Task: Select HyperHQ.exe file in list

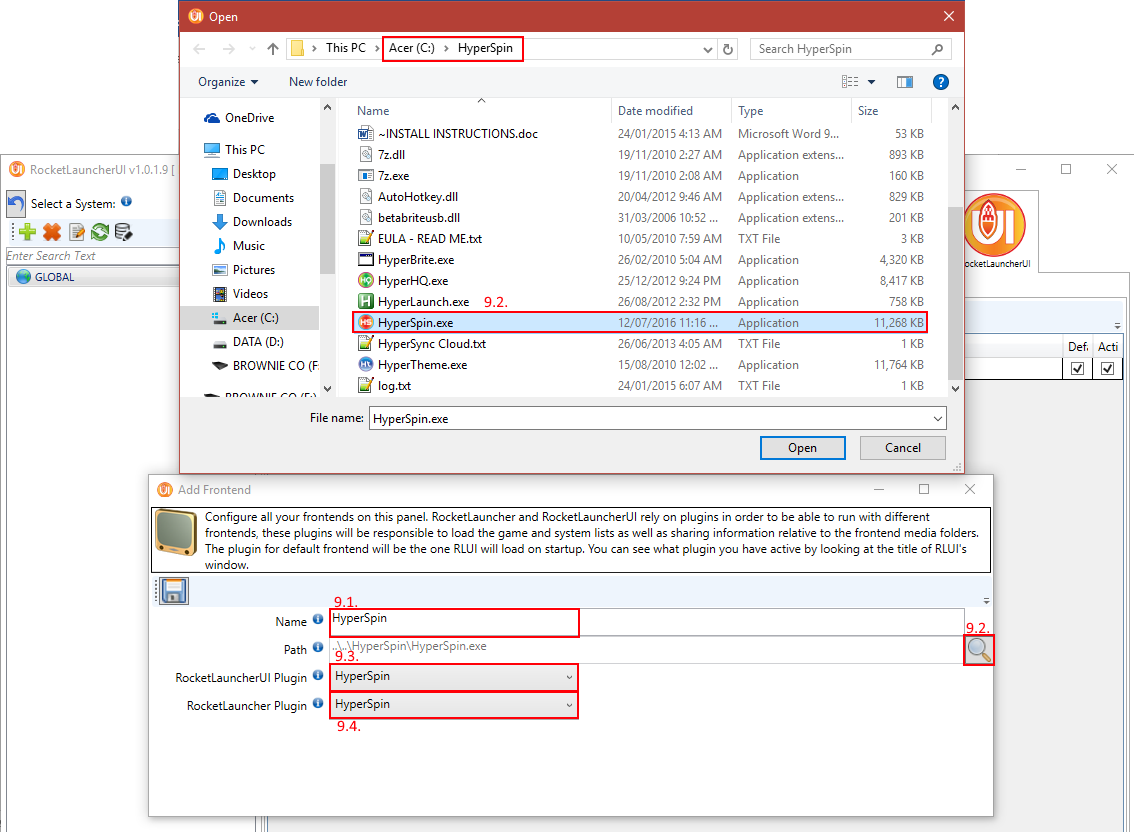Action: 413,281
